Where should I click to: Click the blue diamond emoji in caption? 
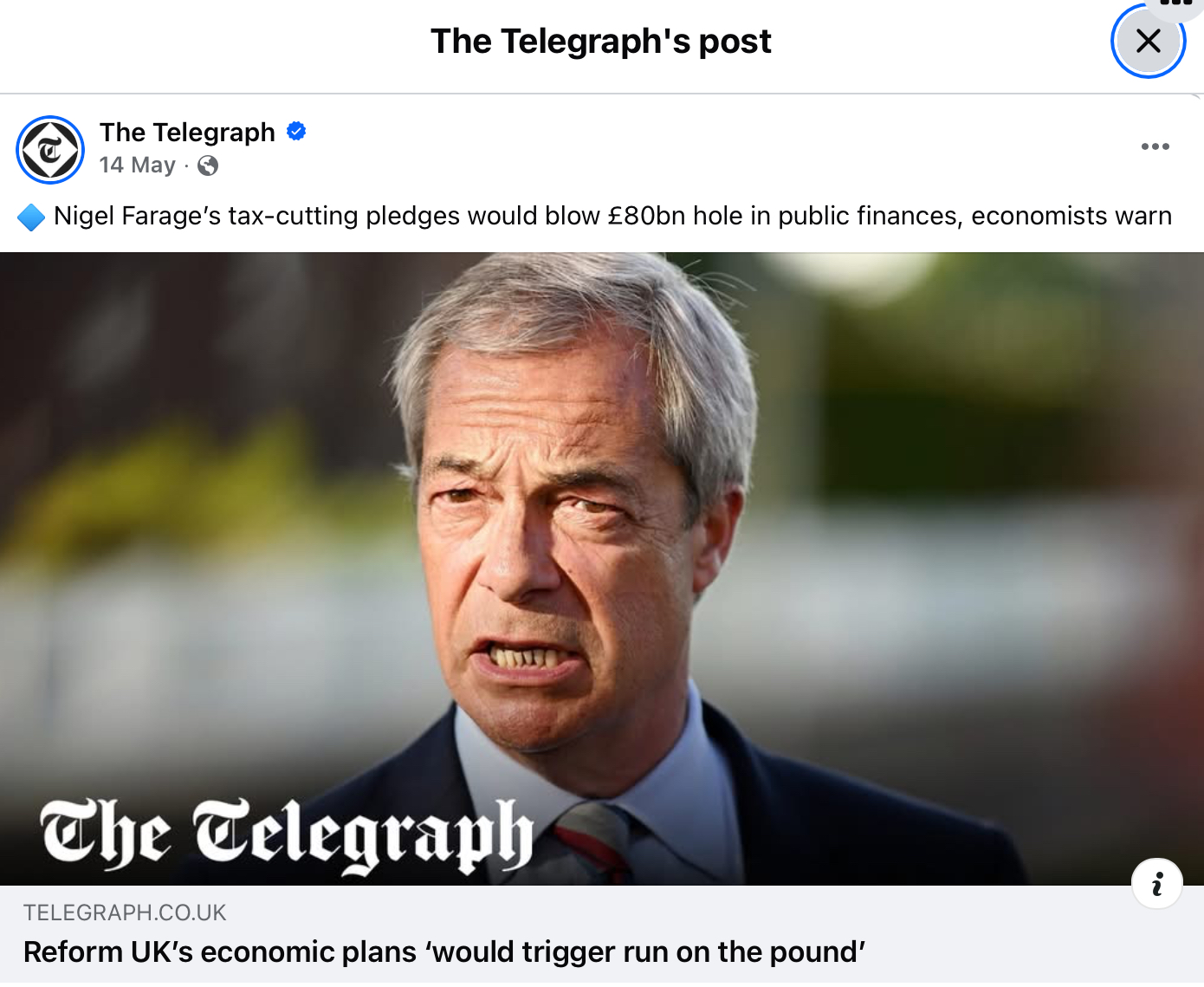pyautogui.click(x=31, y=217)
